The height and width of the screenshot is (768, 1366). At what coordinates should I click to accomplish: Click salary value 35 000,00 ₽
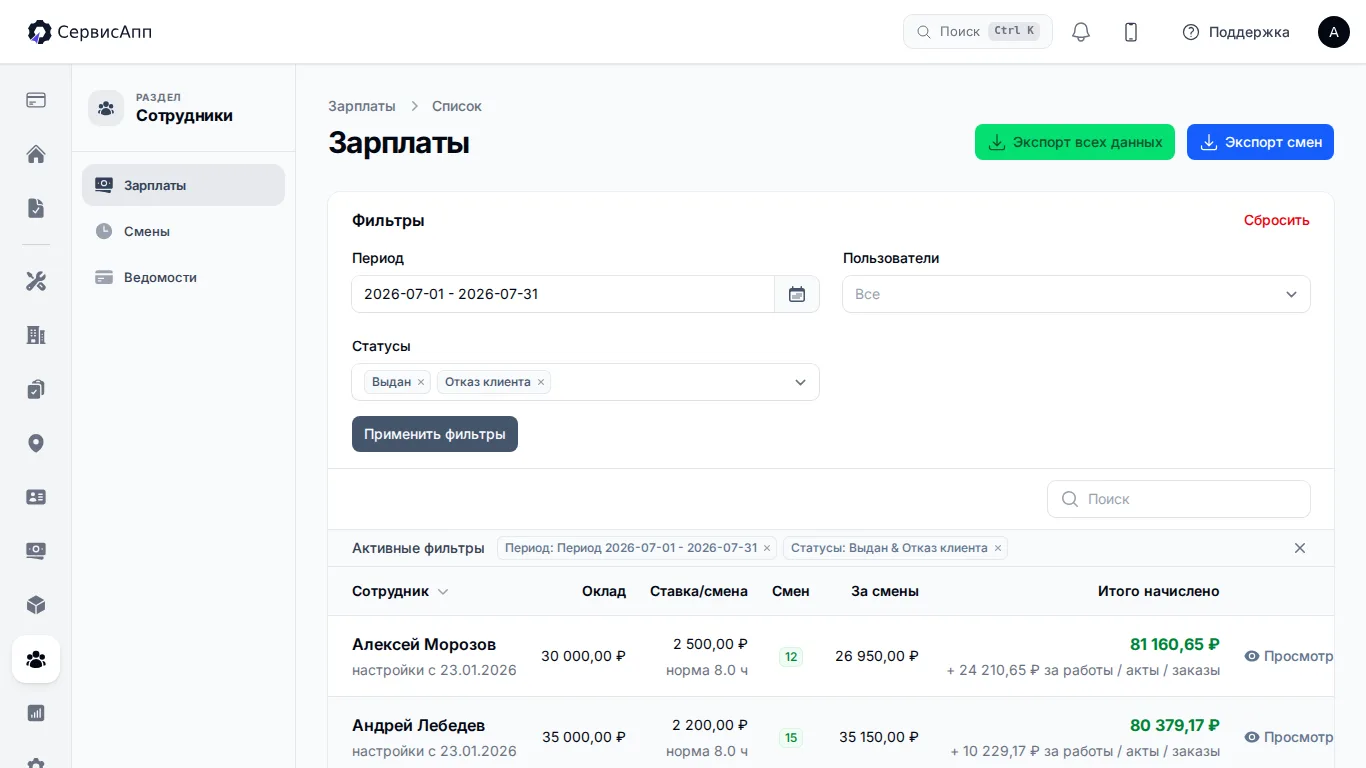[x=584, y=737]
